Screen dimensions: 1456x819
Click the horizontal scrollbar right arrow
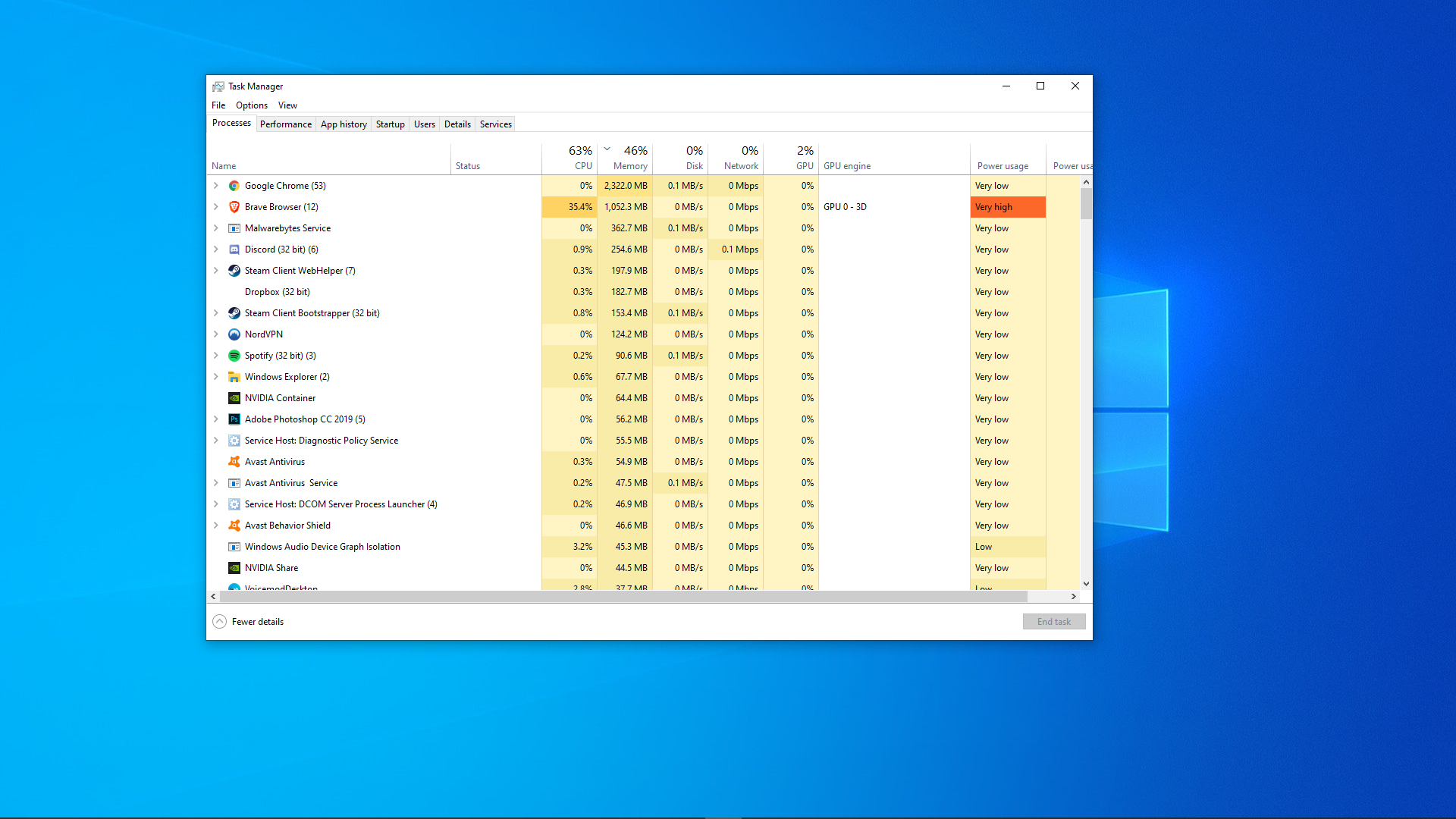click(1073, 597)
